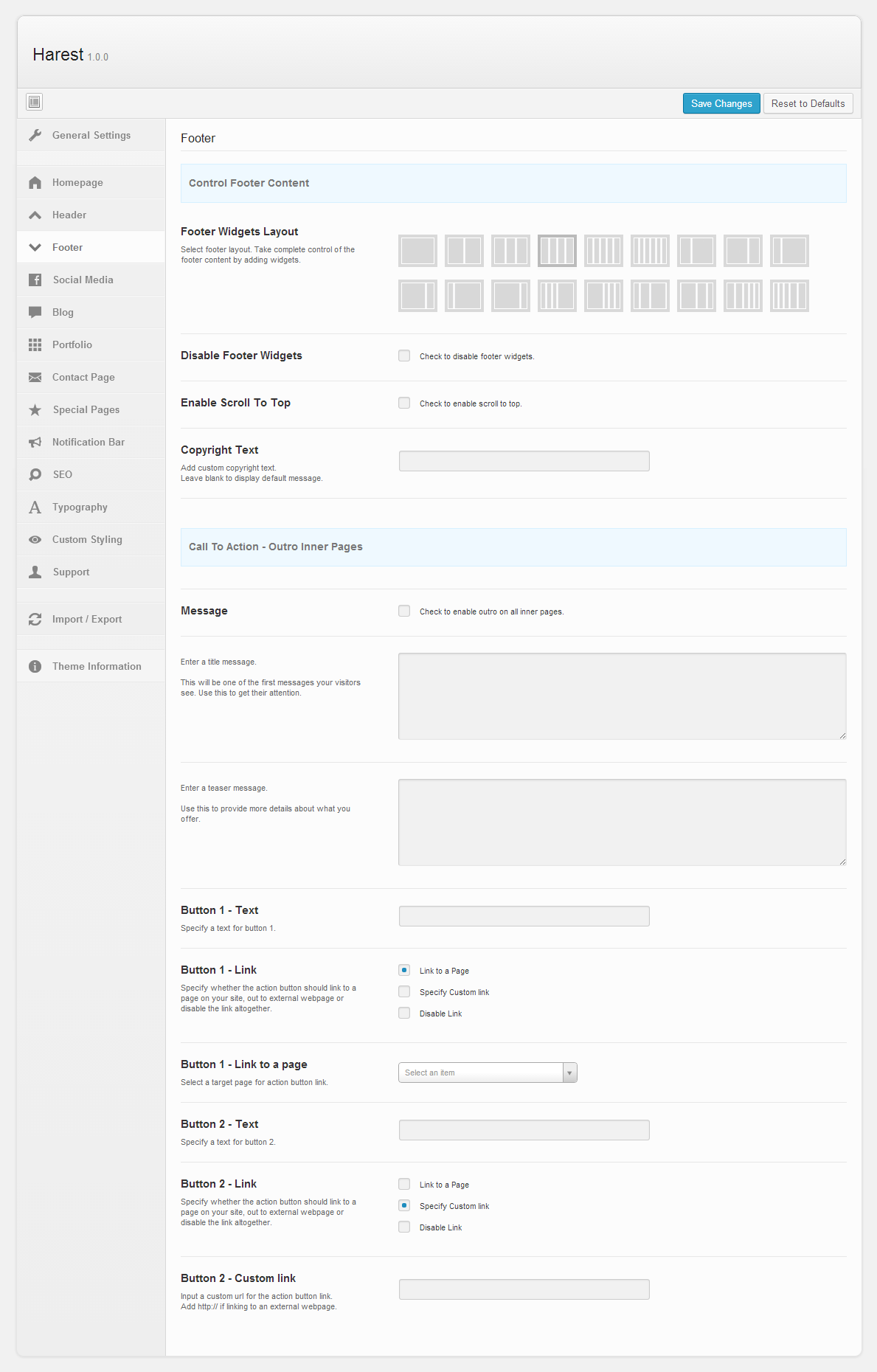Viewport: 877px width, 1372px height.
Task: Click into the Copyright Text input field
Action: coord(524,462)
